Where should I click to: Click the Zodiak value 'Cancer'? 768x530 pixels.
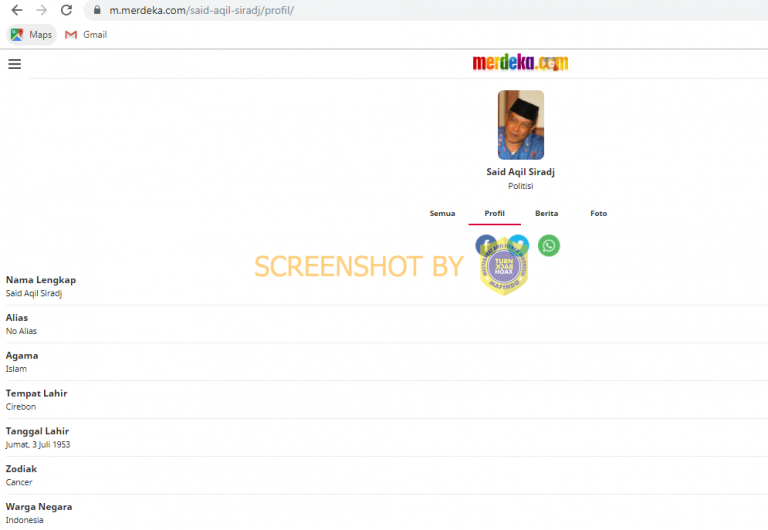19,482
